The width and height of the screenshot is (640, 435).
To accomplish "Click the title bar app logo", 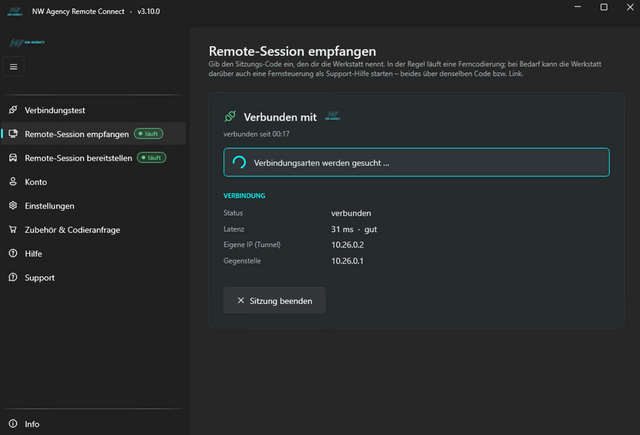I will (15, 11).
